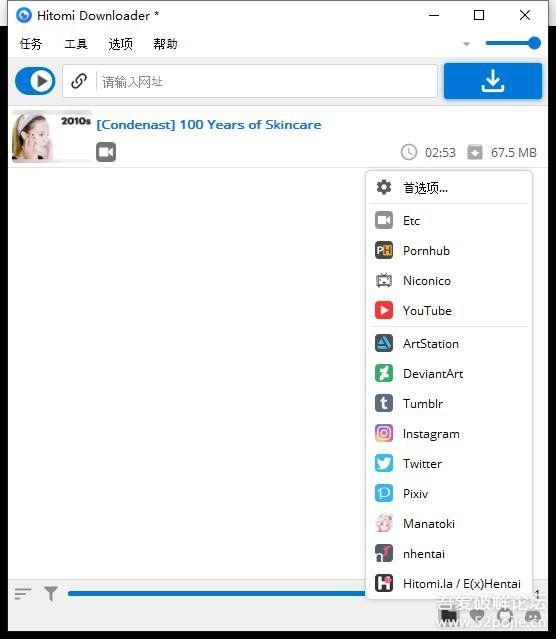The width and height of the screenshot is (556, 639).
Task: Click the Tumblr t icon
Action: pos(384,403)
